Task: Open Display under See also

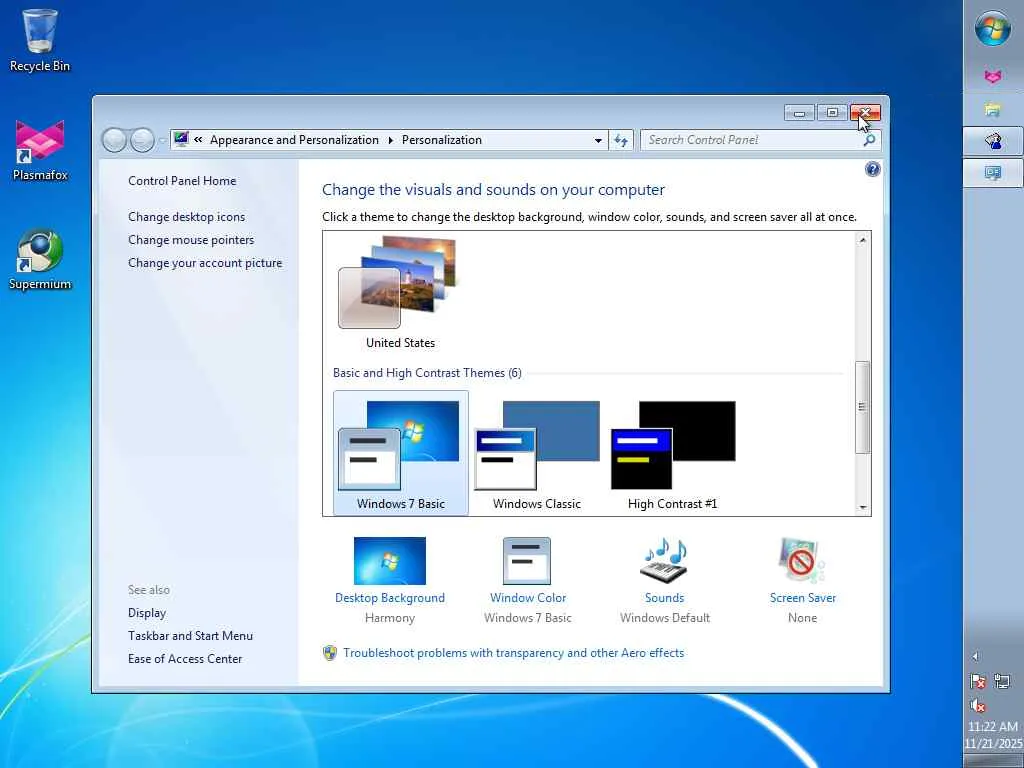Action: click(147, 613)
